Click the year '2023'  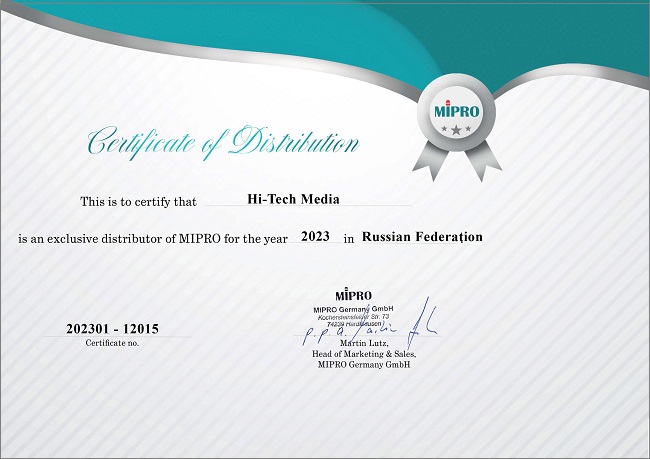click(315, 236)
